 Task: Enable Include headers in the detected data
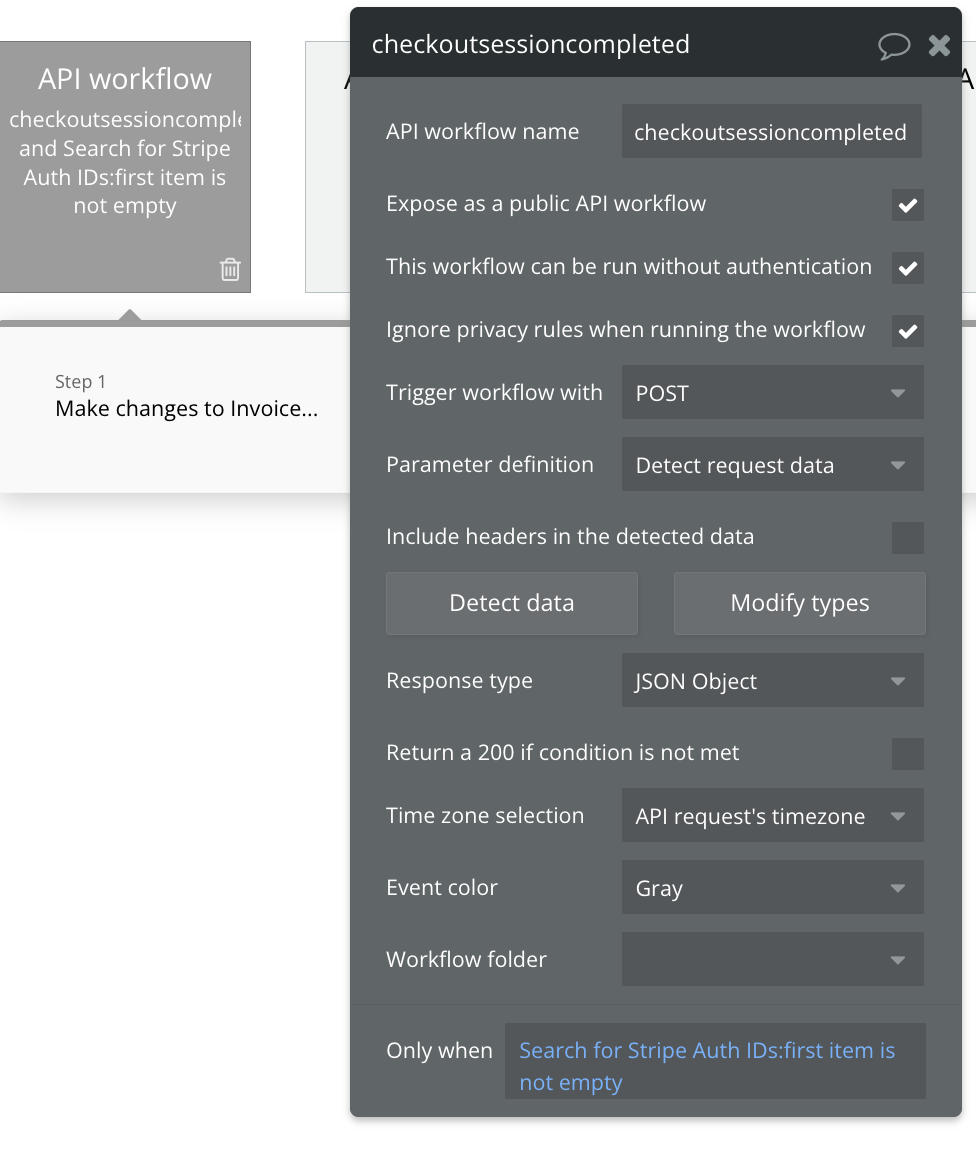point(907,538)
